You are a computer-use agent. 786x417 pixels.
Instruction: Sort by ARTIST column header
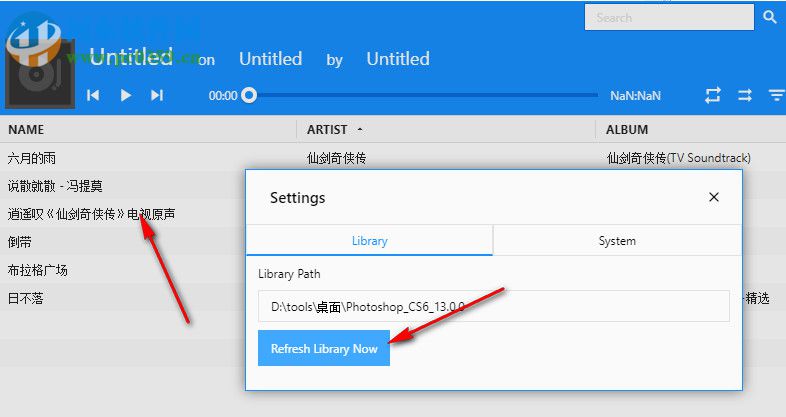[x=327, y=130]
